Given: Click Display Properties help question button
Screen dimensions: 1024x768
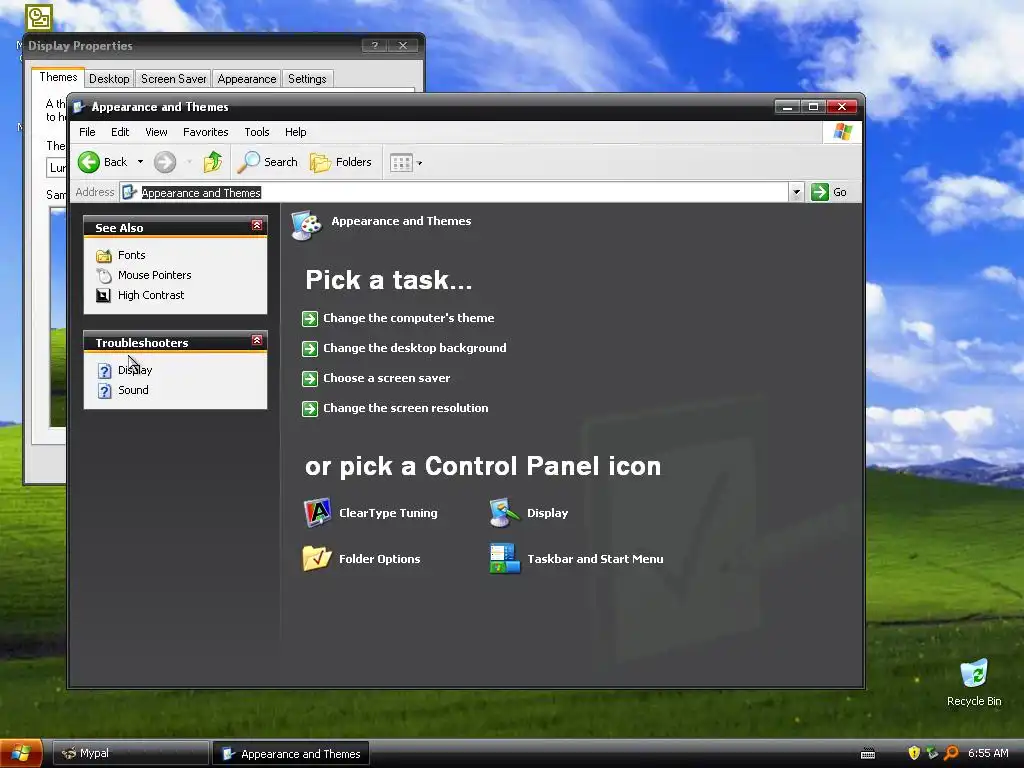Looking at the screenshot, I should pyautogui.click(x=375, y=46).
